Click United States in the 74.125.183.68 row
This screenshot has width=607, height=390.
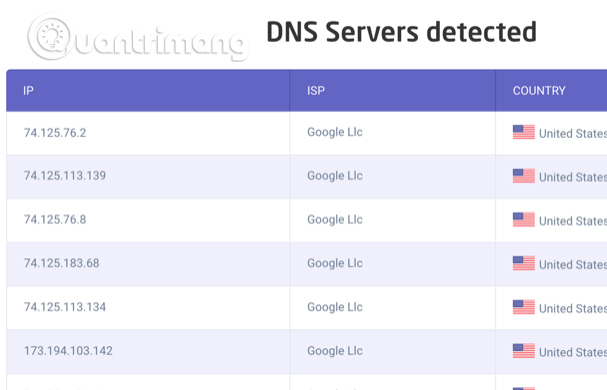[573, 265]
